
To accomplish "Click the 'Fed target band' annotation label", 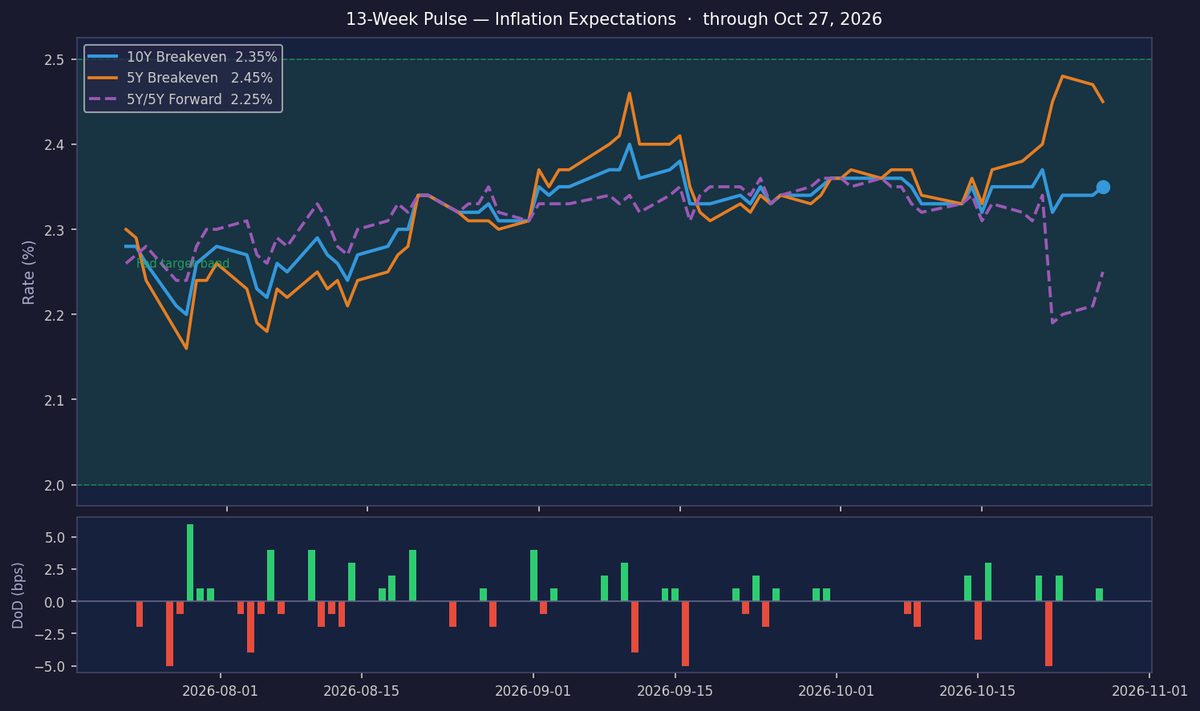I will [183, 264].
